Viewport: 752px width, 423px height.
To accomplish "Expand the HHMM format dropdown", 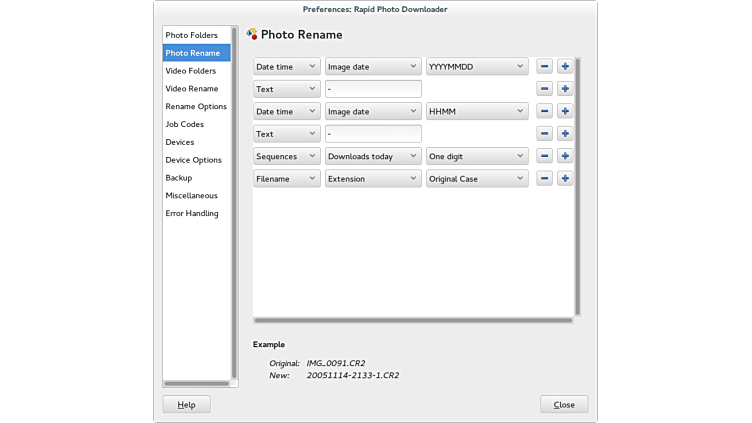I will click(x=477, y=112).
